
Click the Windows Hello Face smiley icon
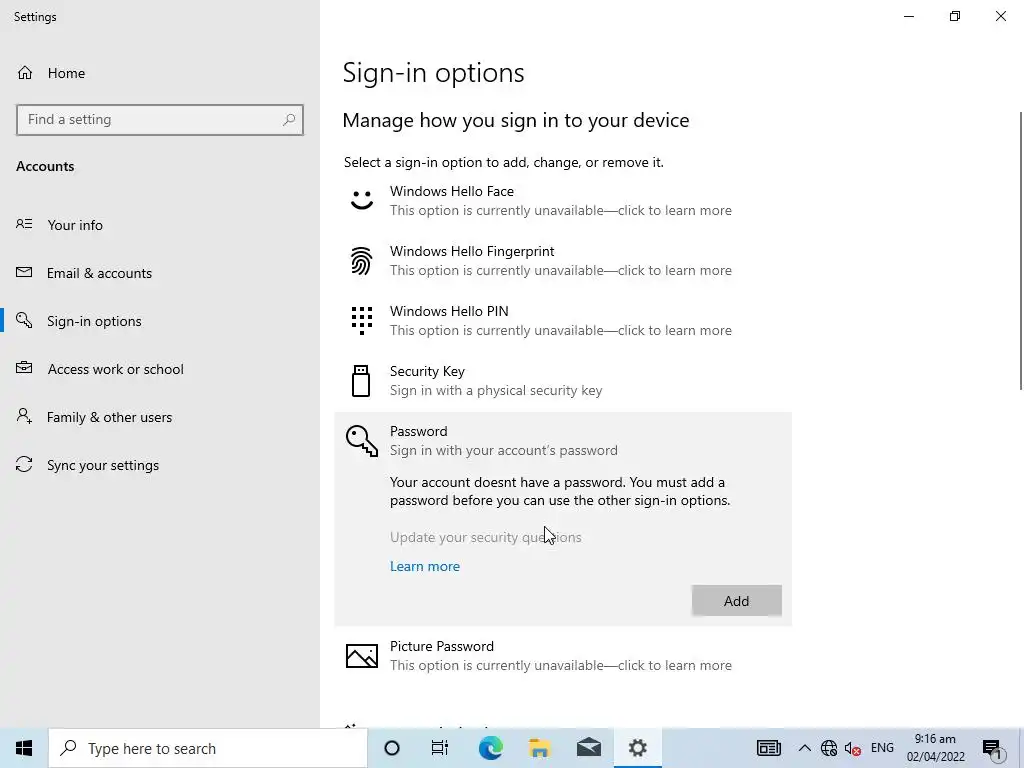(362, 200)
